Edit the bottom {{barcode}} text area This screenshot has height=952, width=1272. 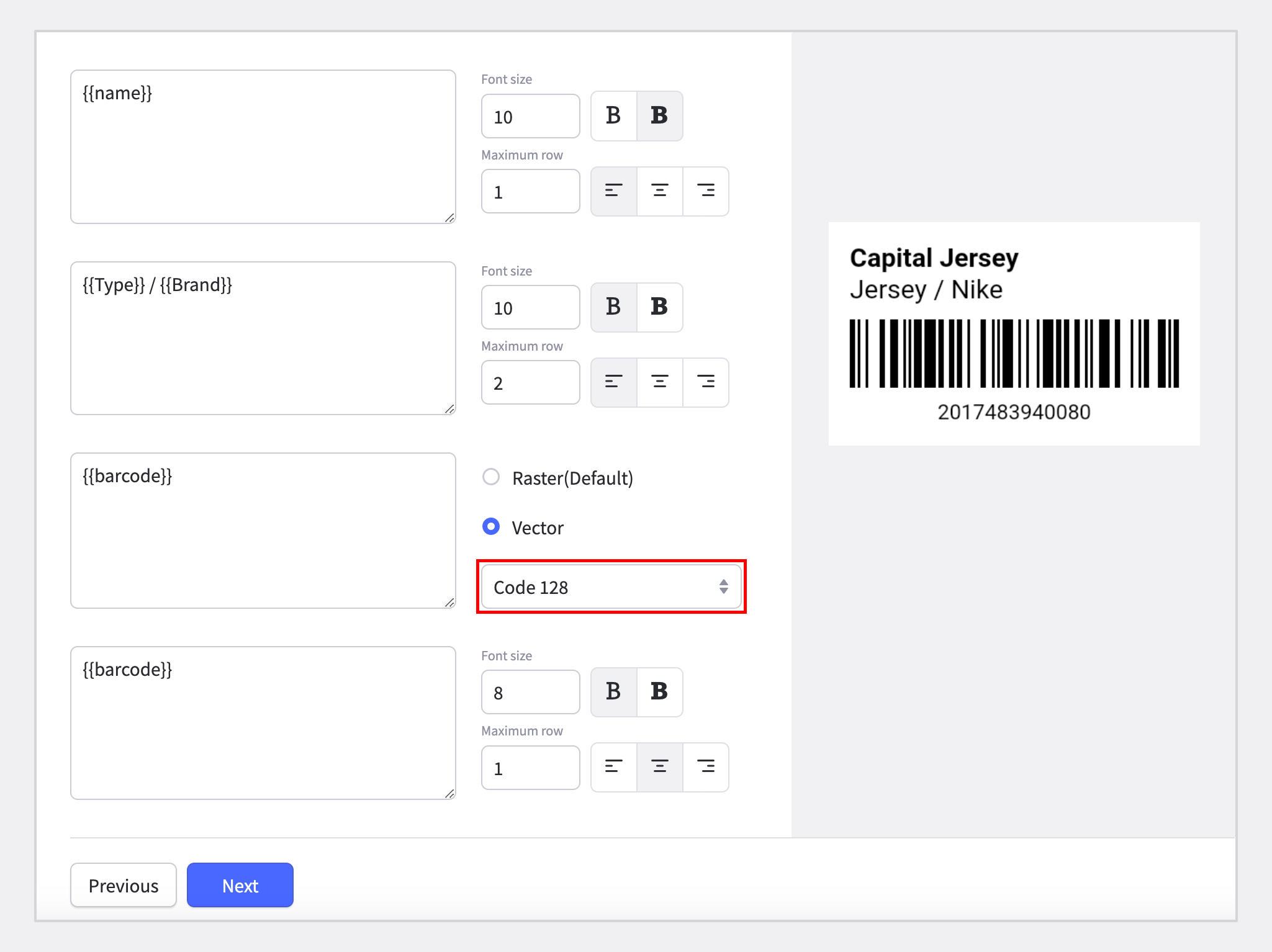pyautogui.click(x=263, y=723)
